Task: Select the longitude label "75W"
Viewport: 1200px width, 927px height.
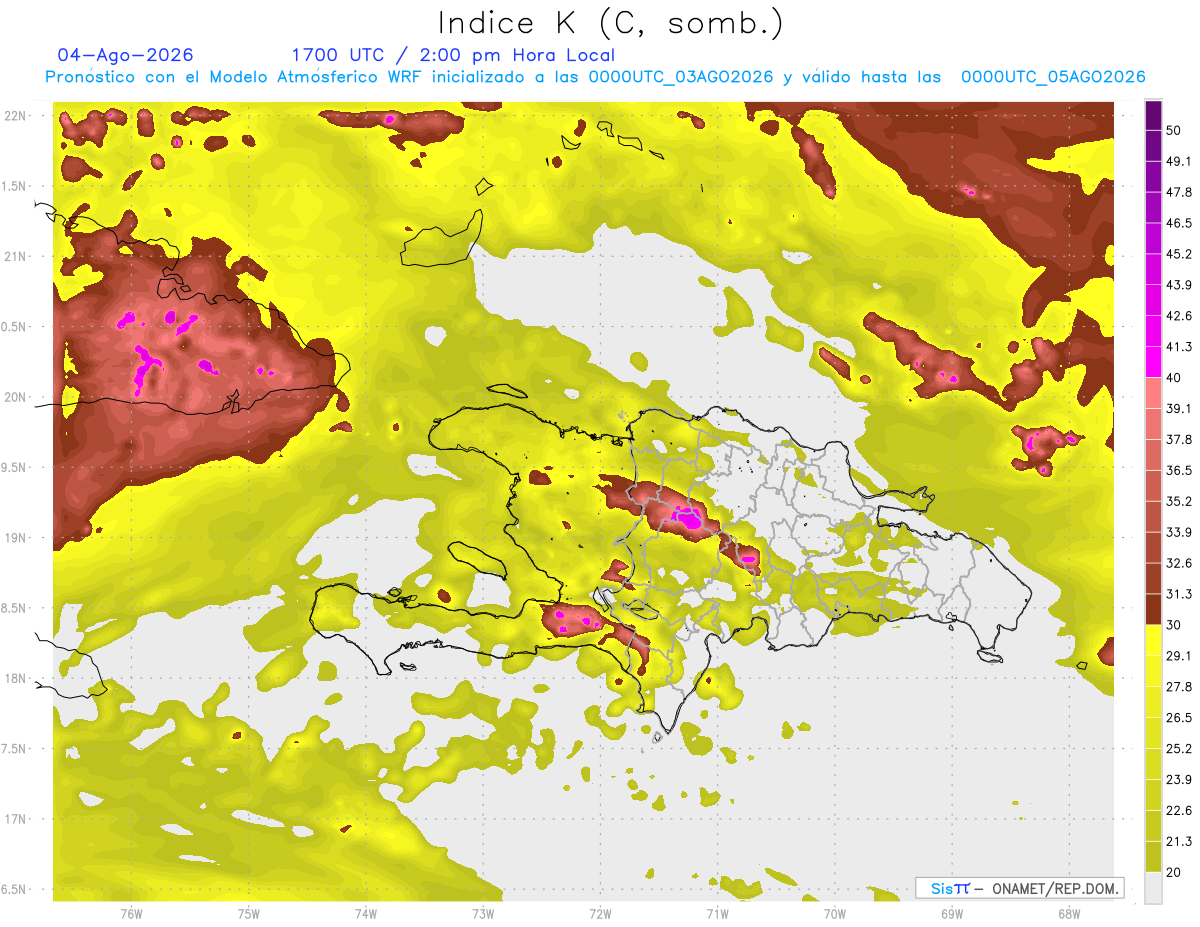Action: click(x=249, y=914)
